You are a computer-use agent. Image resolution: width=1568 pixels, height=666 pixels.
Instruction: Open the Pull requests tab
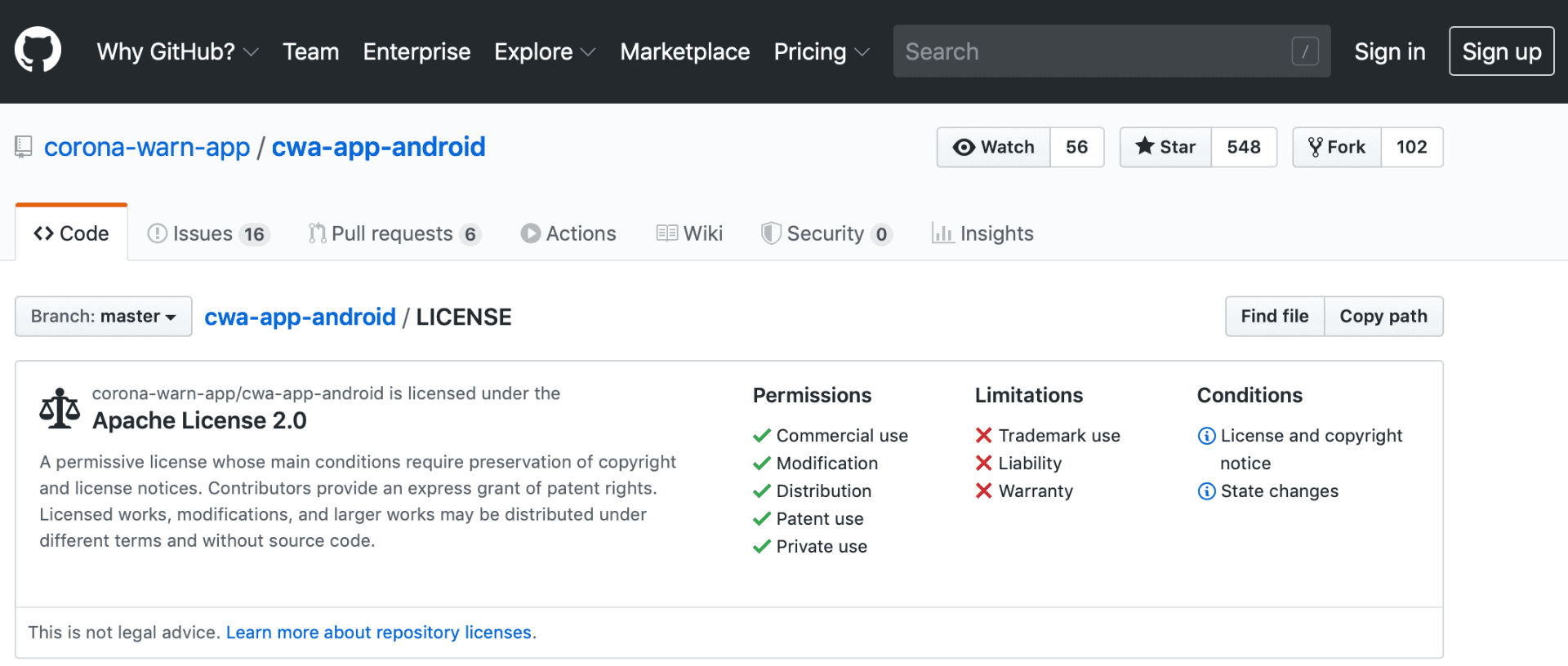pyautogui.click(x=394, y=234)
